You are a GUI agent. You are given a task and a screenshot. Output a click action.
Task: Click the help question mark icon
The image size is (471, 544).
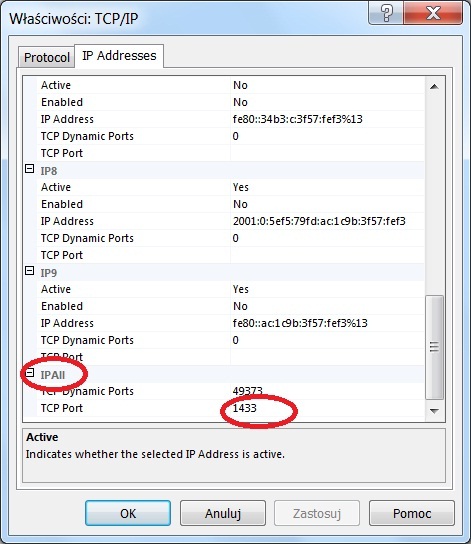386,14
